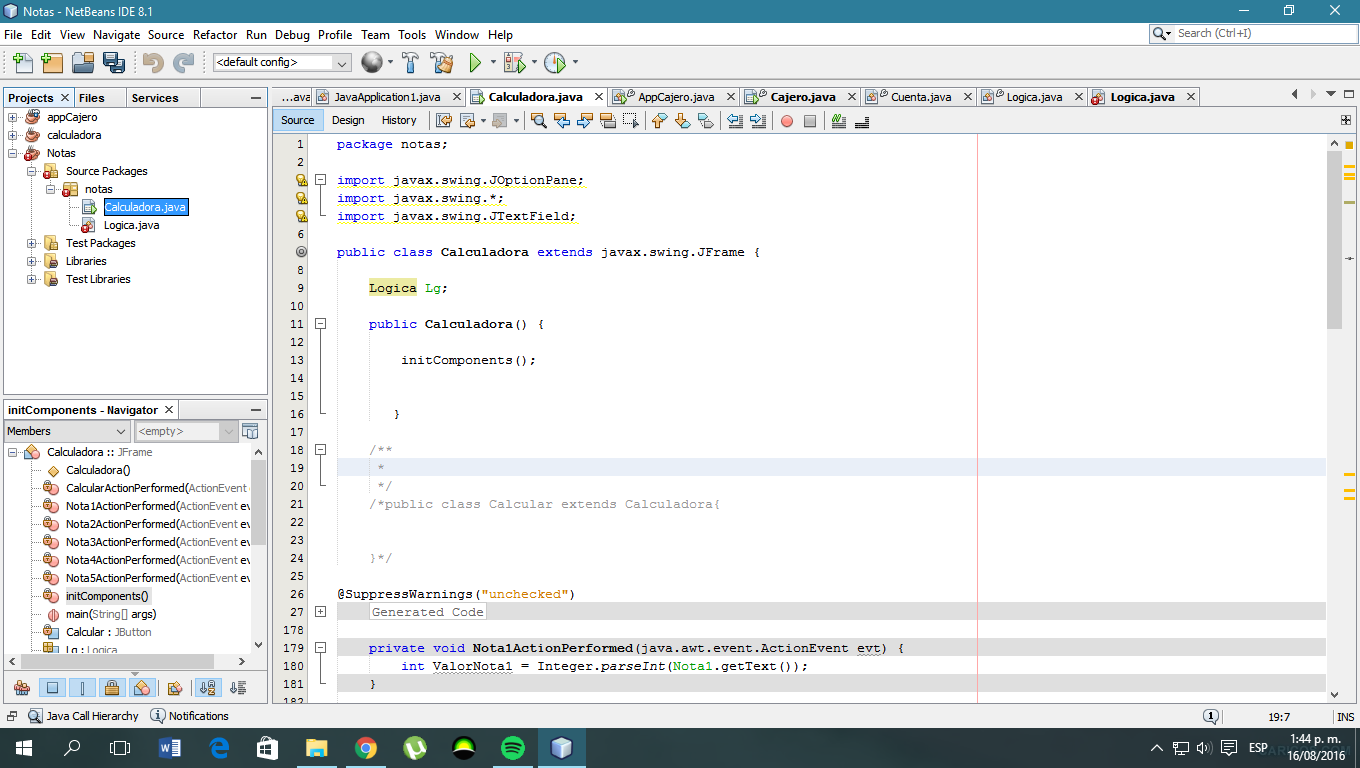This screenshot has width=1360, height=768.
Task: Click the Last Edit icon in editor toolbar
Action: pos(444,120)
